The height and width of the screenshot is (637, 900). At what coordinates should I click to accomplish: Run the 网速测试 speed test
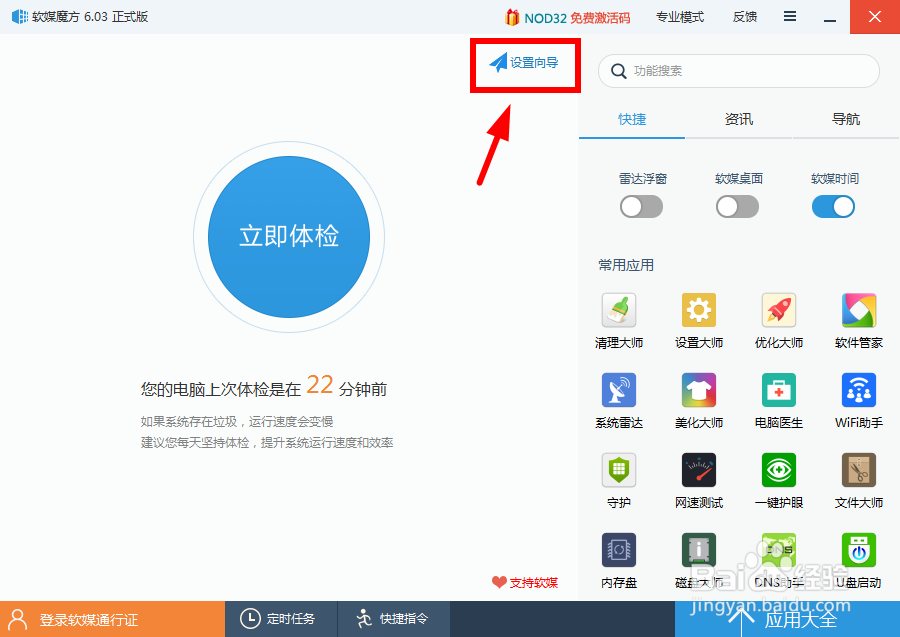[x=698, y=480]
